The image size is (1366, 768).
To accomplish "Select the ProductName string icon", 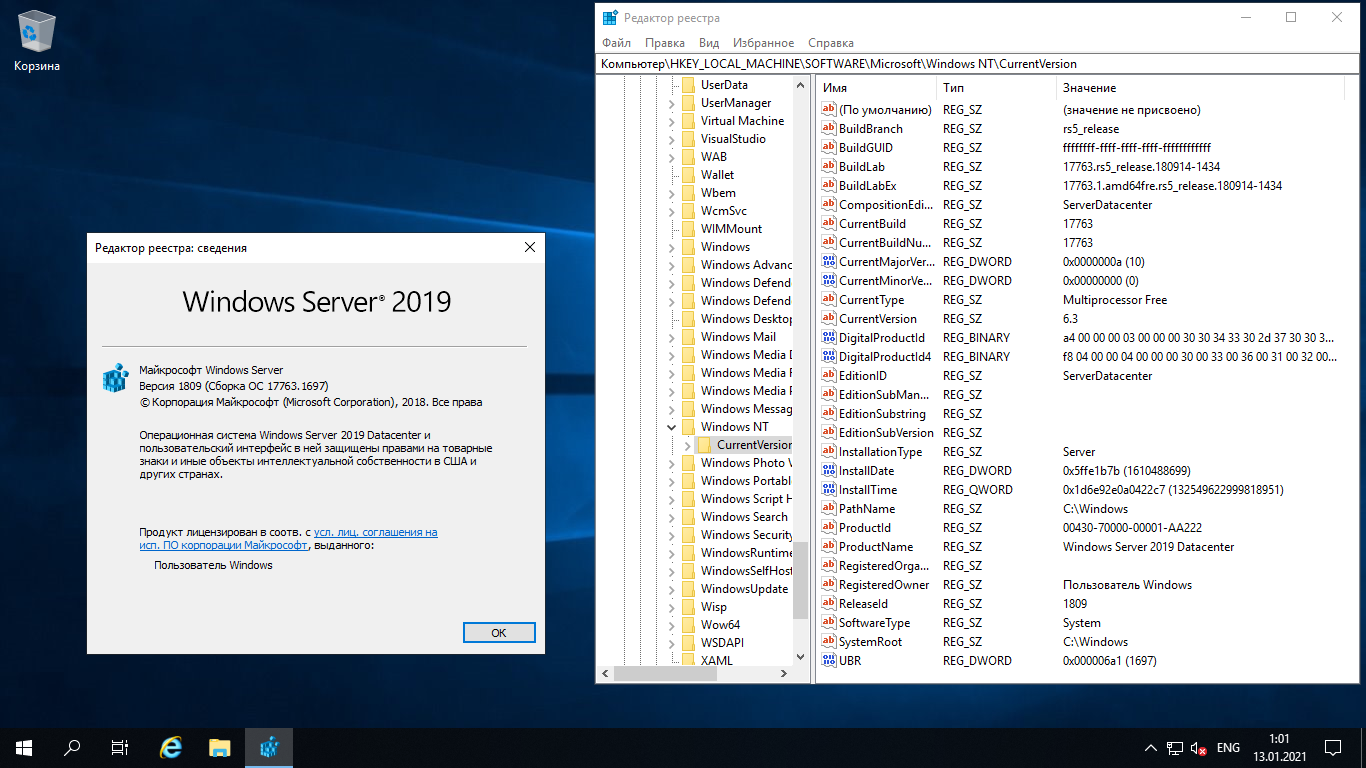I will tap(828, 546).
